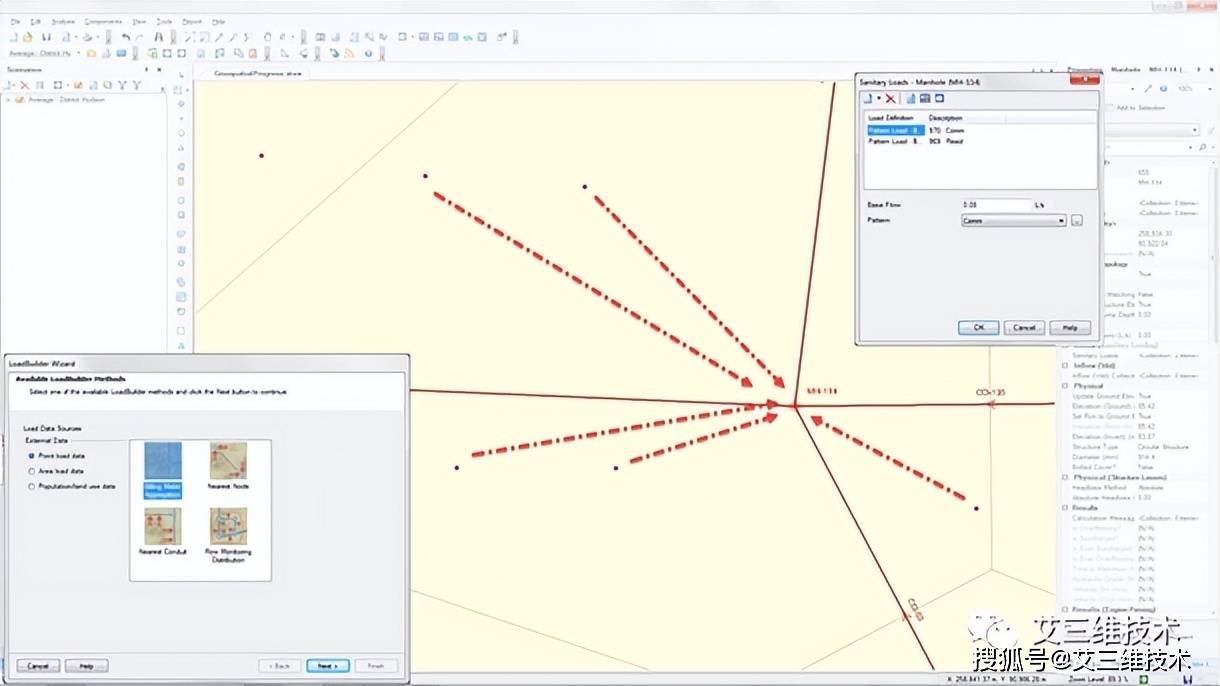Viewport: 1220px width, 686px height.
Task: Toggle the Add to Selection checkbox
Action: click(x=1110, y=108)
